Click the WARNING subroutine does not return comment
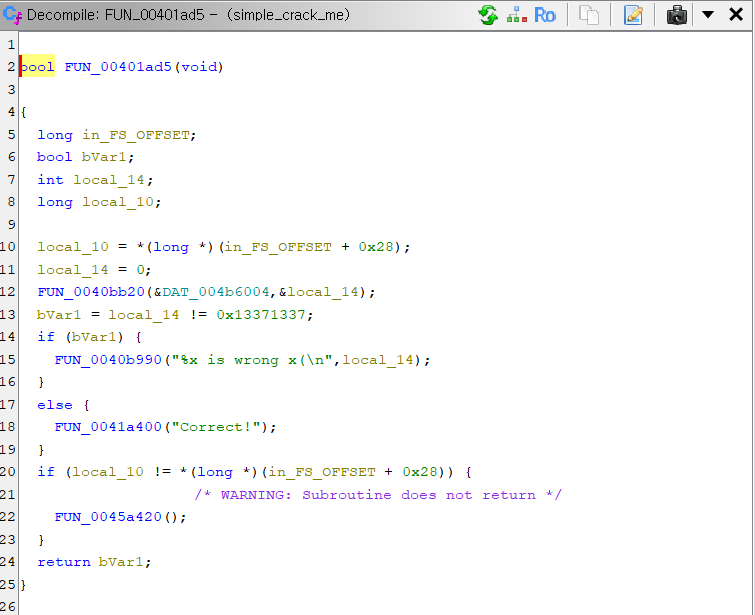Screen dimensions: 755x615 pyautogui.click(x=378, y=495)
